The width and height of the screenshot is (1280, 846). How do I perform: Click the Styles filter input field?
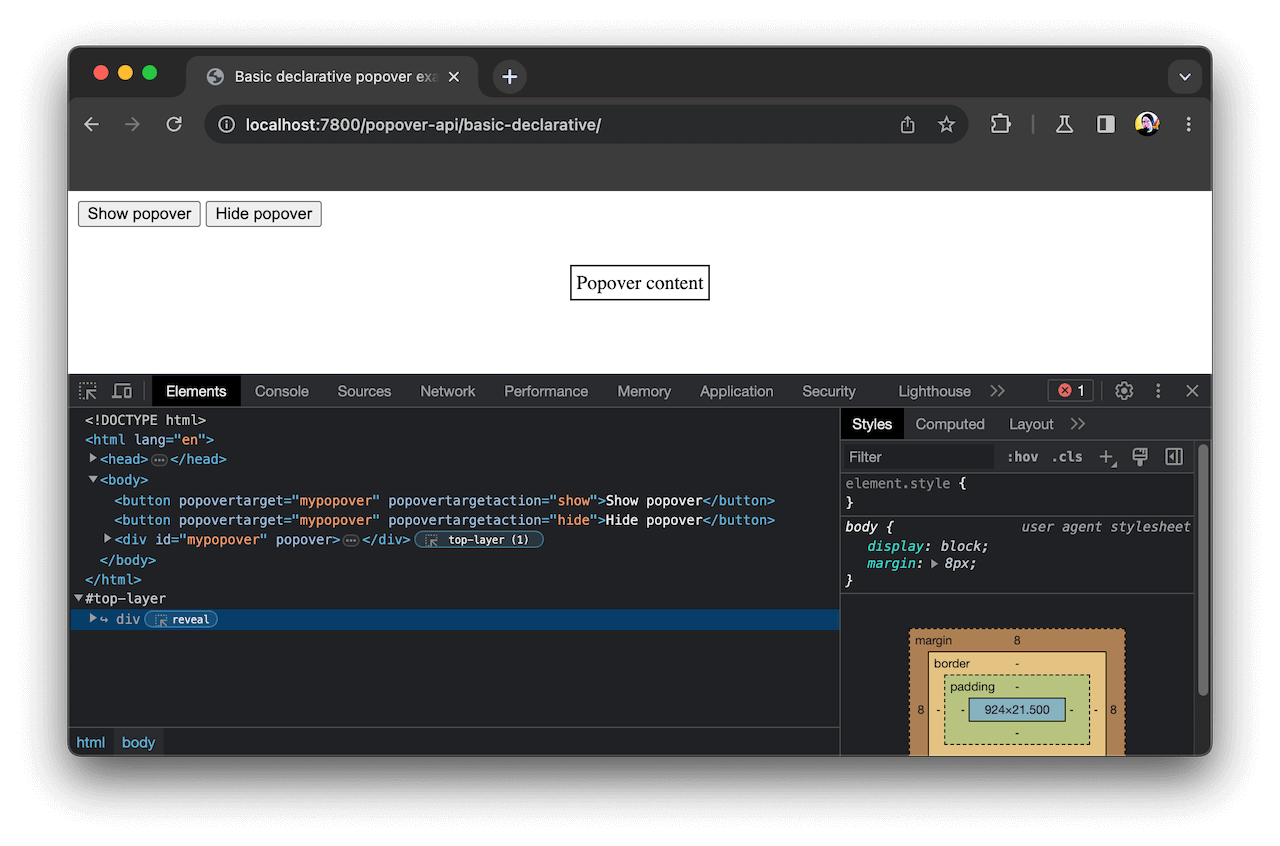tap(915, 456)
